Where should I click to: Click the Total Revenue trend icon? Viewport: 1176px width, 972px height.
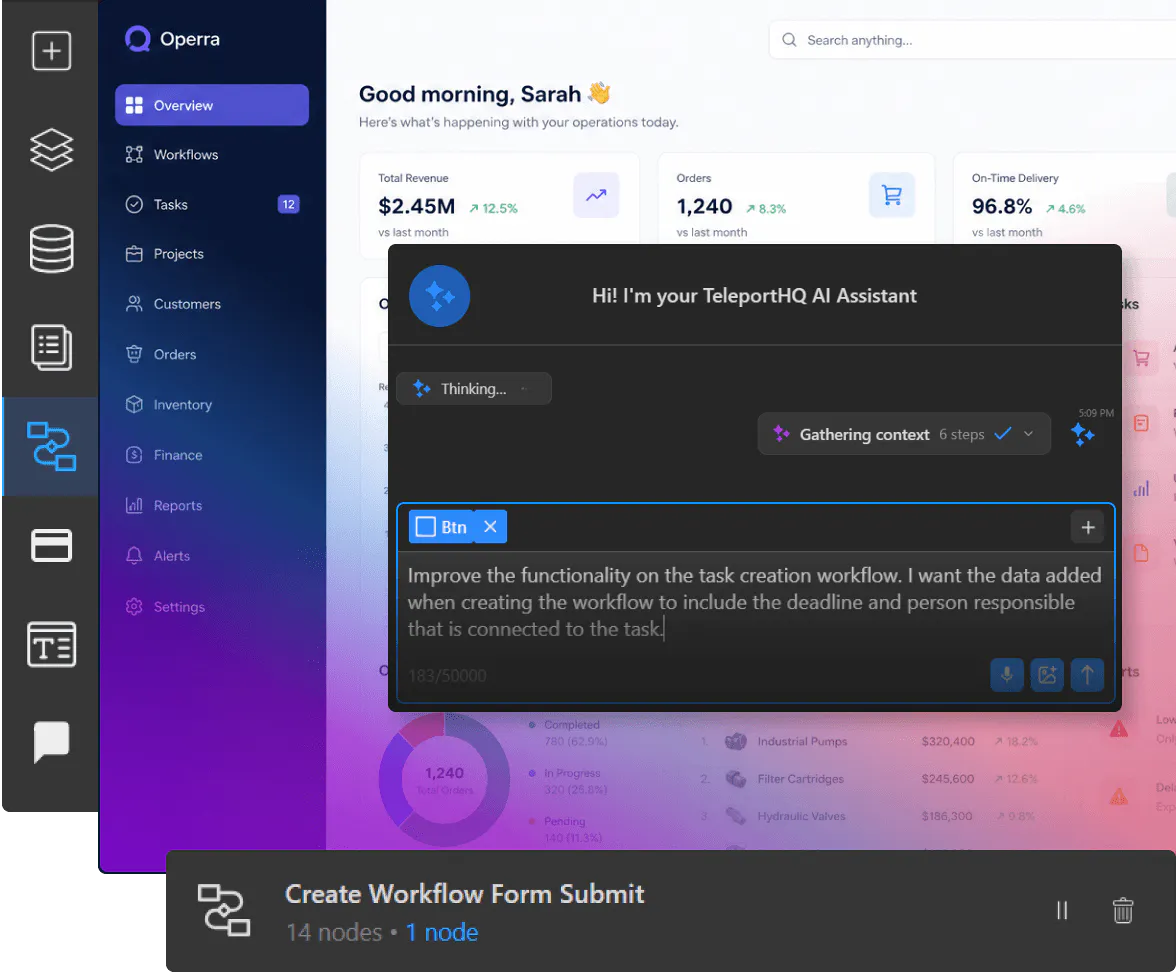[x=596, y=195]
